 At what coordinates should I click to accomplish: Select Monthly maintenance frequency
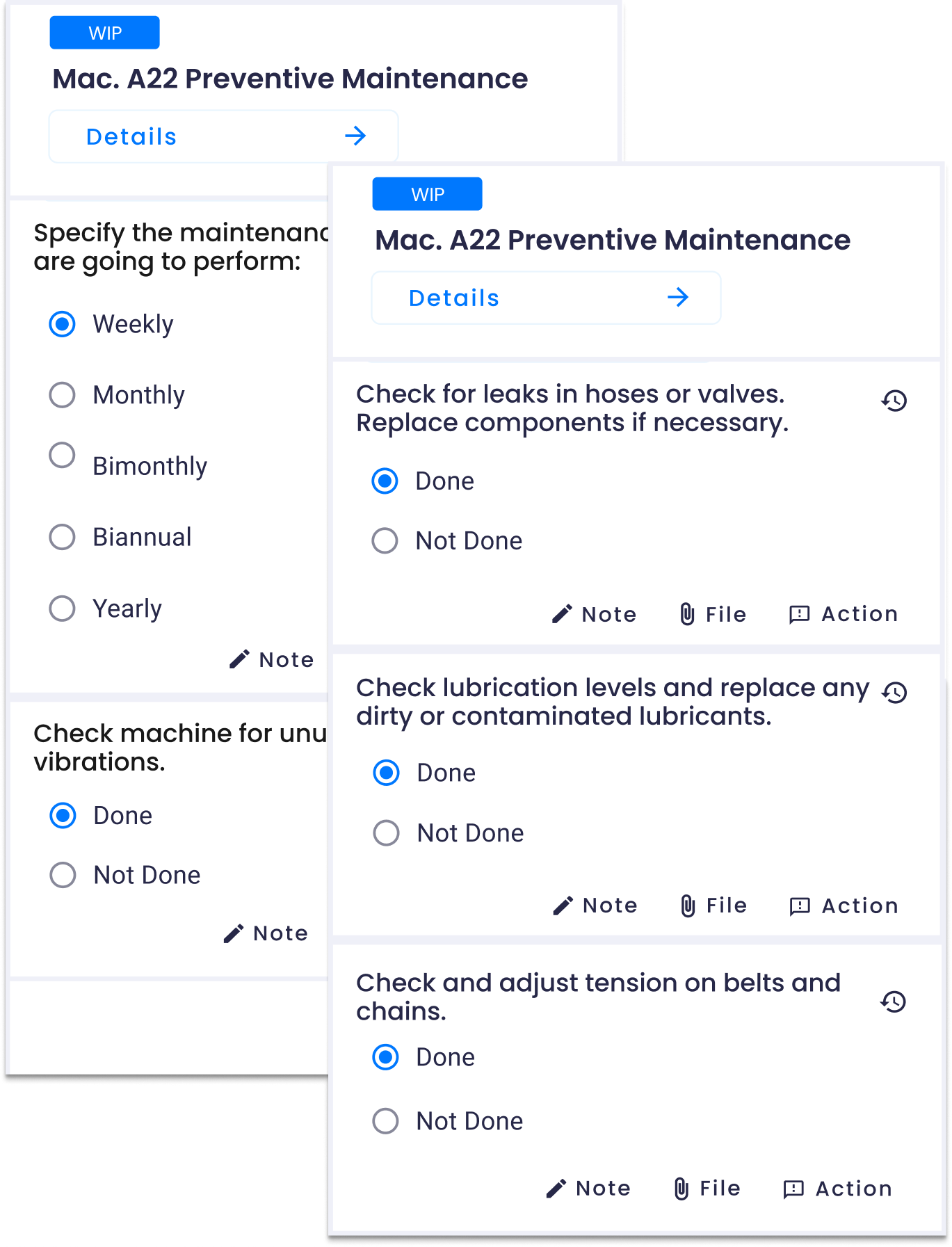point(63,395)
